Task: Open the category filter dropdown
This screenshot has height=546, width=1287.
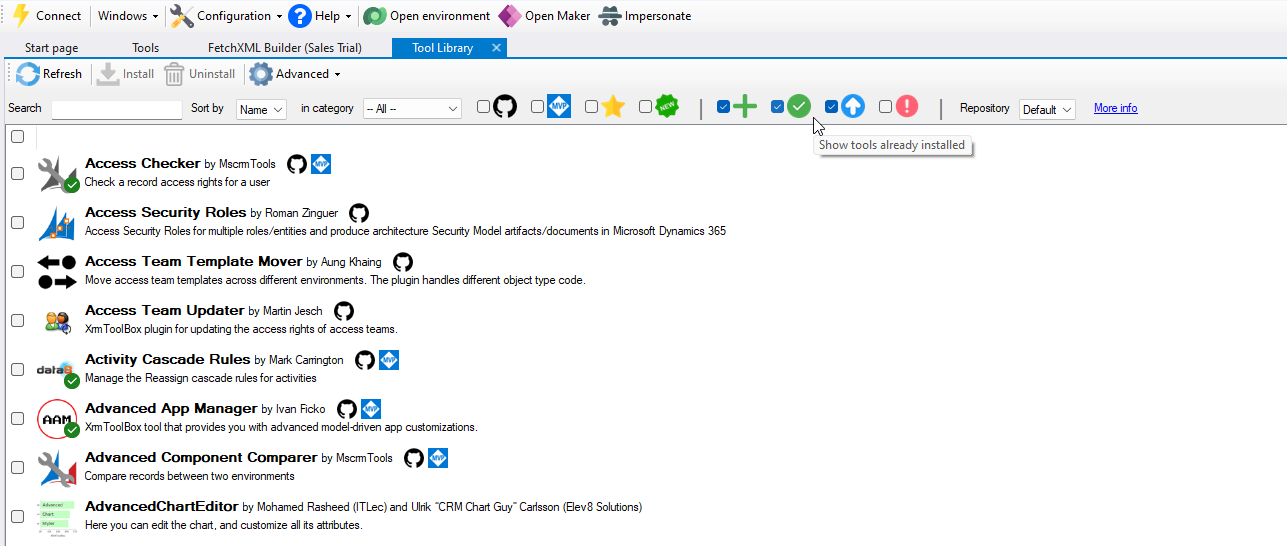Action: tap(412, 109)
